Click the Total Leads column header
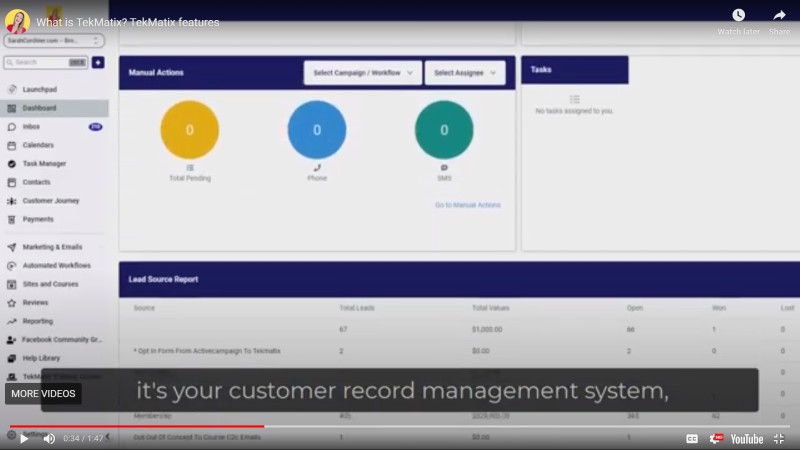The height and width of the screenshot is (450, 800). click(x=357, y=308)
